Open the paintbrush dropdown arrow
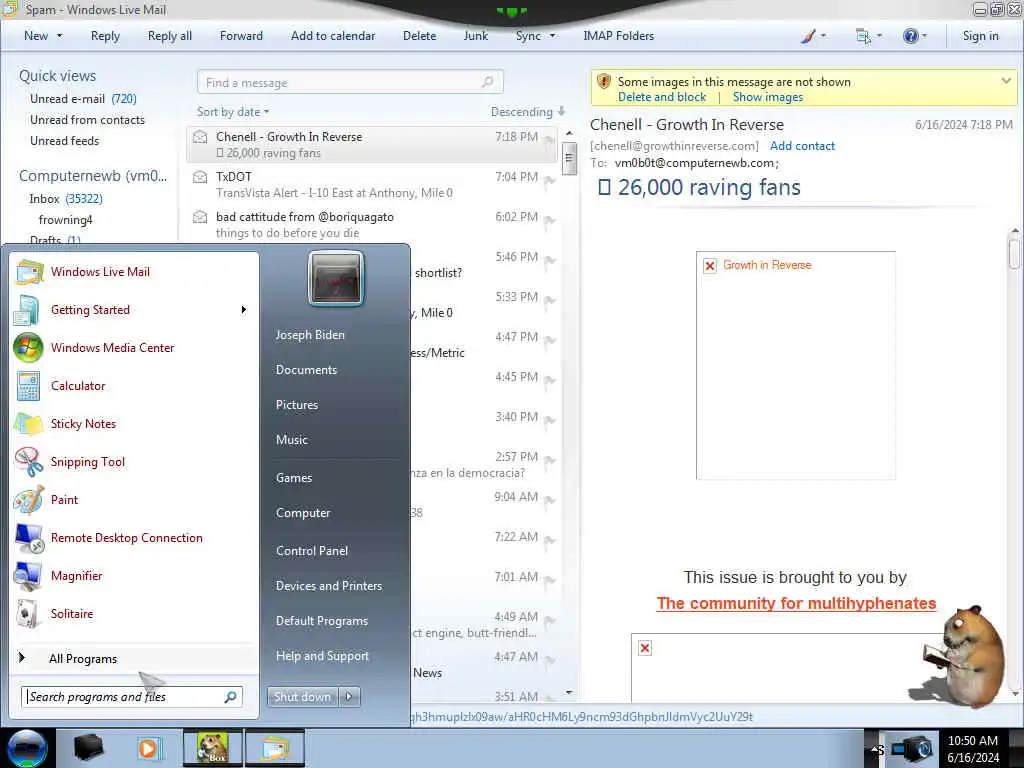1024x768 pixels. point(823,36)
